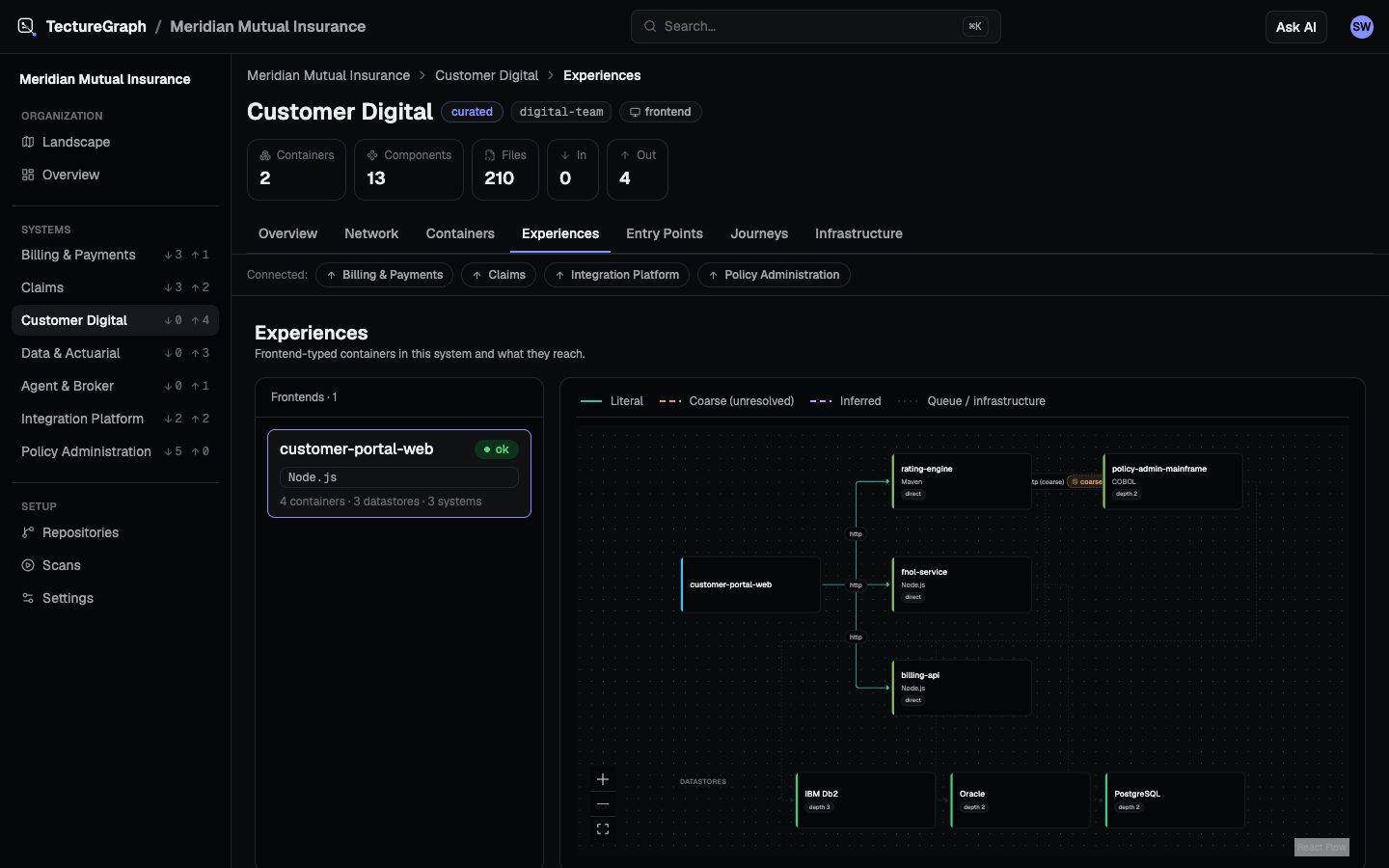Select the customer-portal-web frontend card
The image size is (1389, 868).
(399, 474)
